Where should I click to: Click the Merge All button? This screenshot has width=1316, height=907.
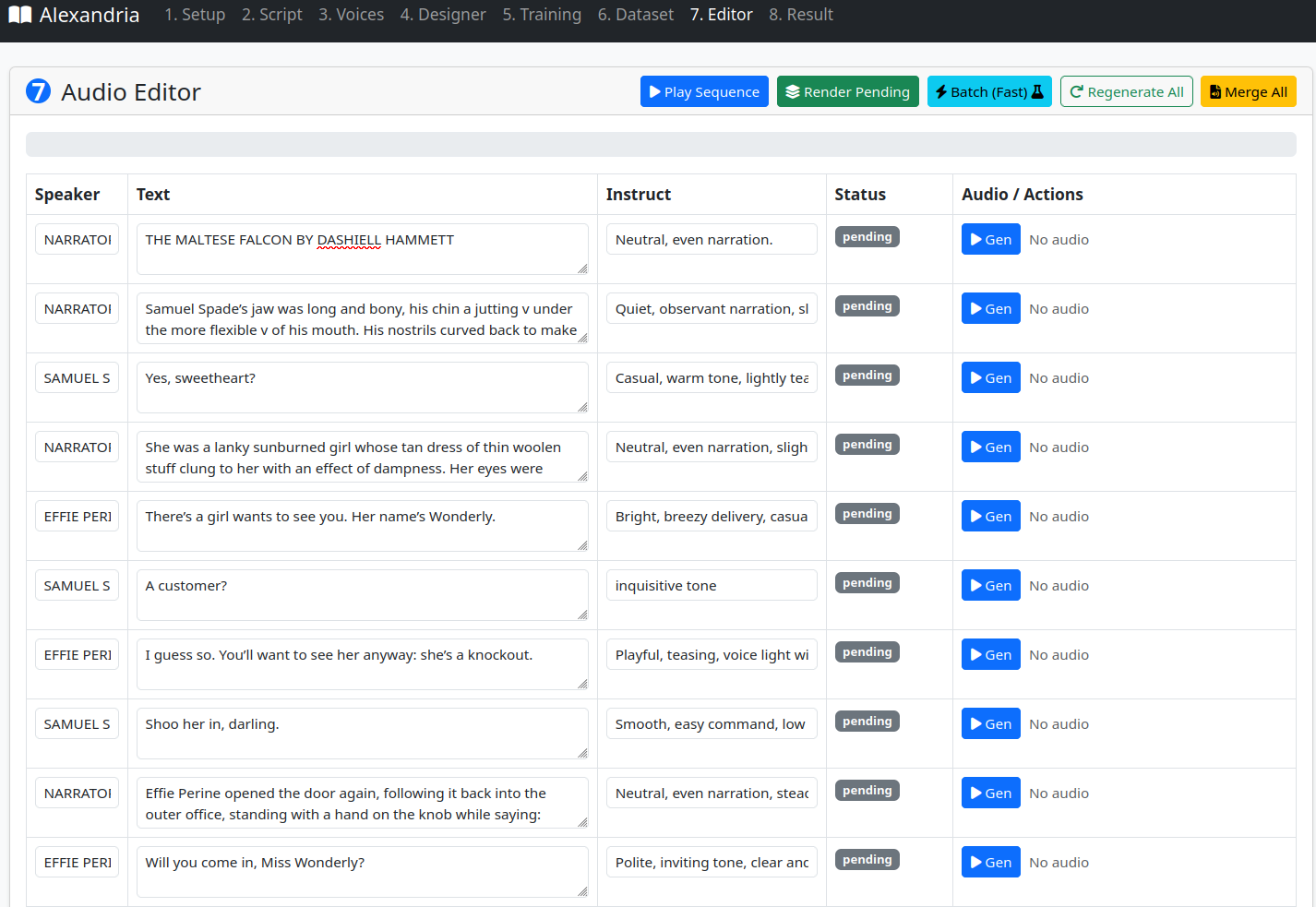(1248, 91)
